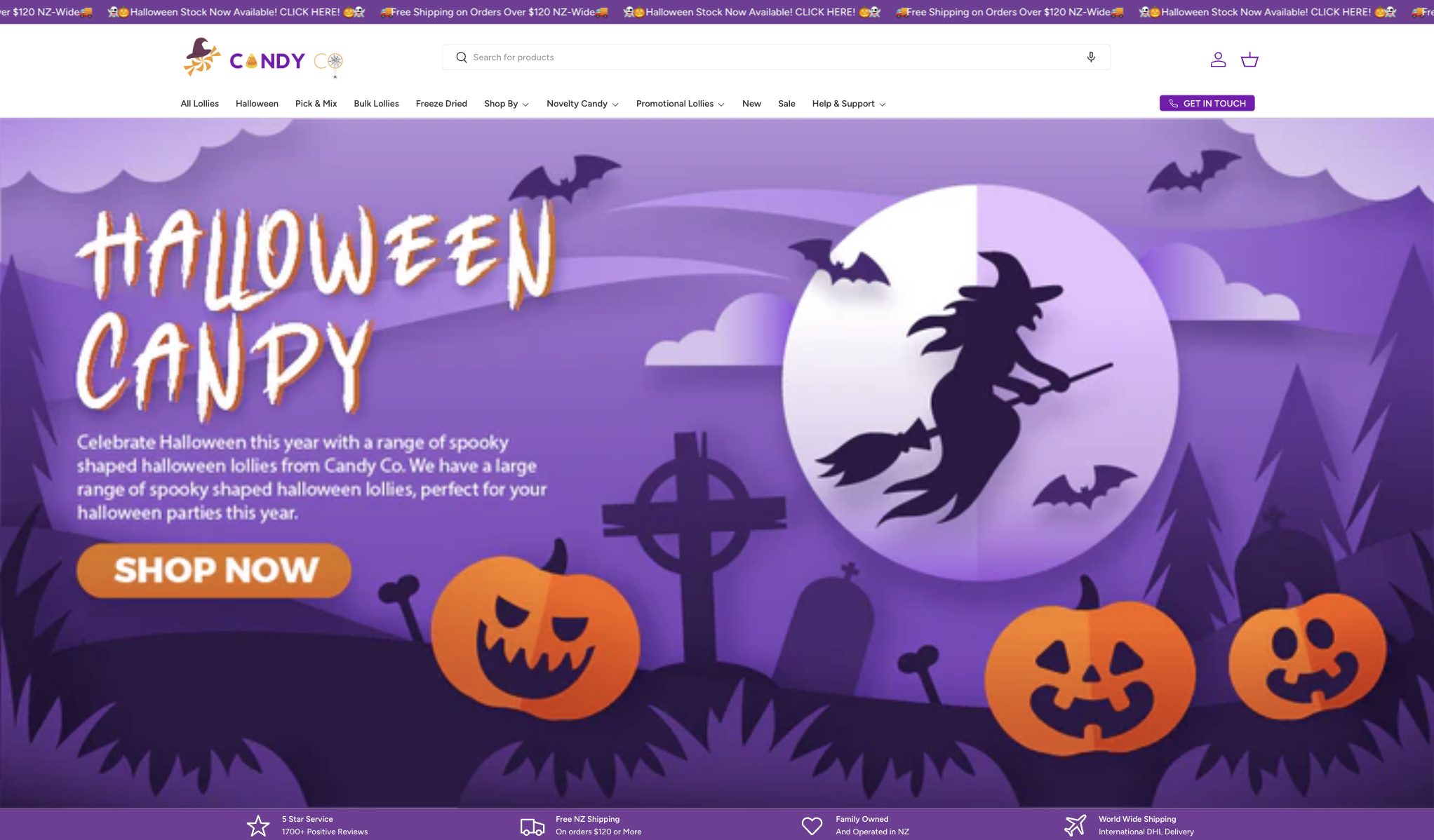
Task: Focus the Search for products field
Action: pos(772,57)
